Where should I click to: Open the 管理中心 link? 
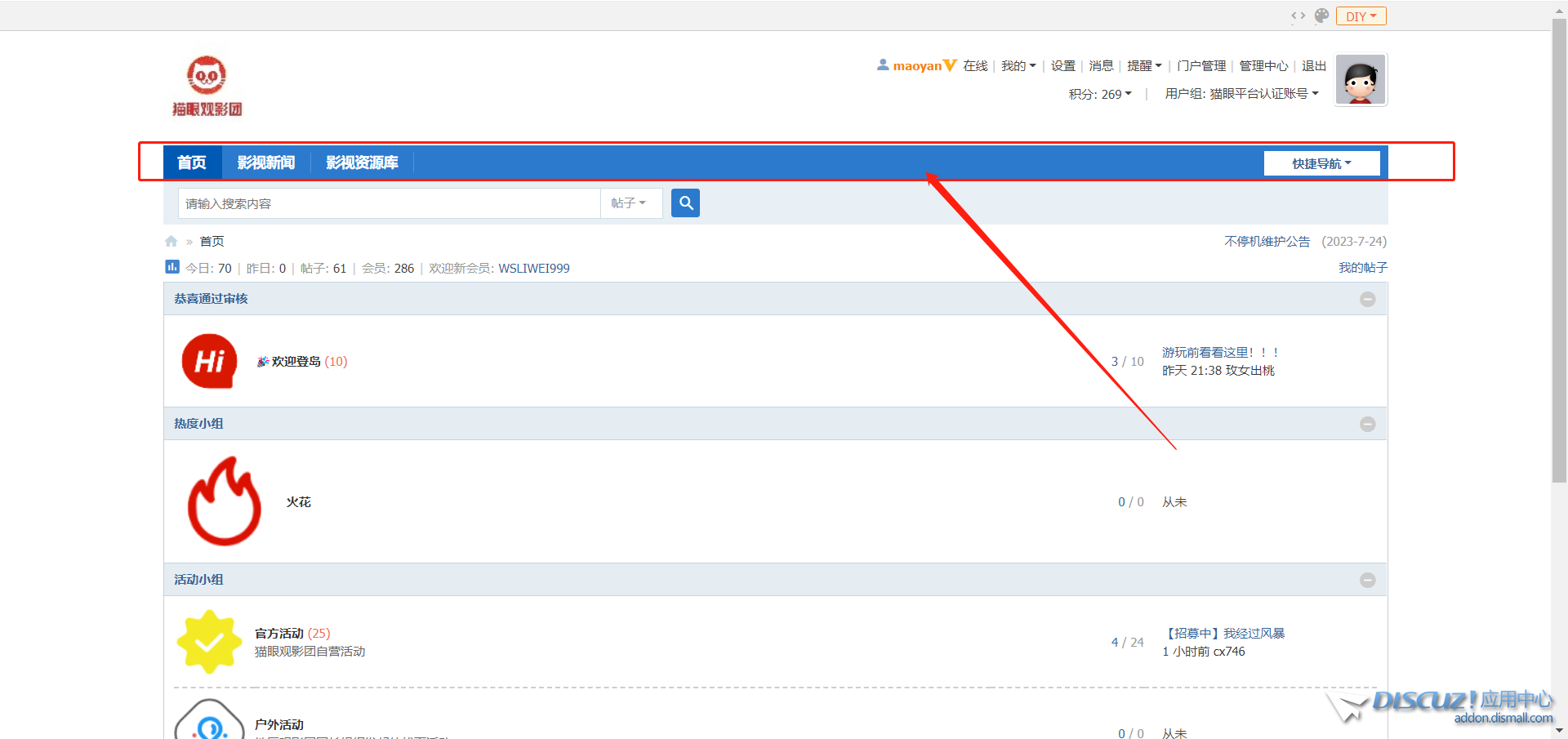[1263, 65]
